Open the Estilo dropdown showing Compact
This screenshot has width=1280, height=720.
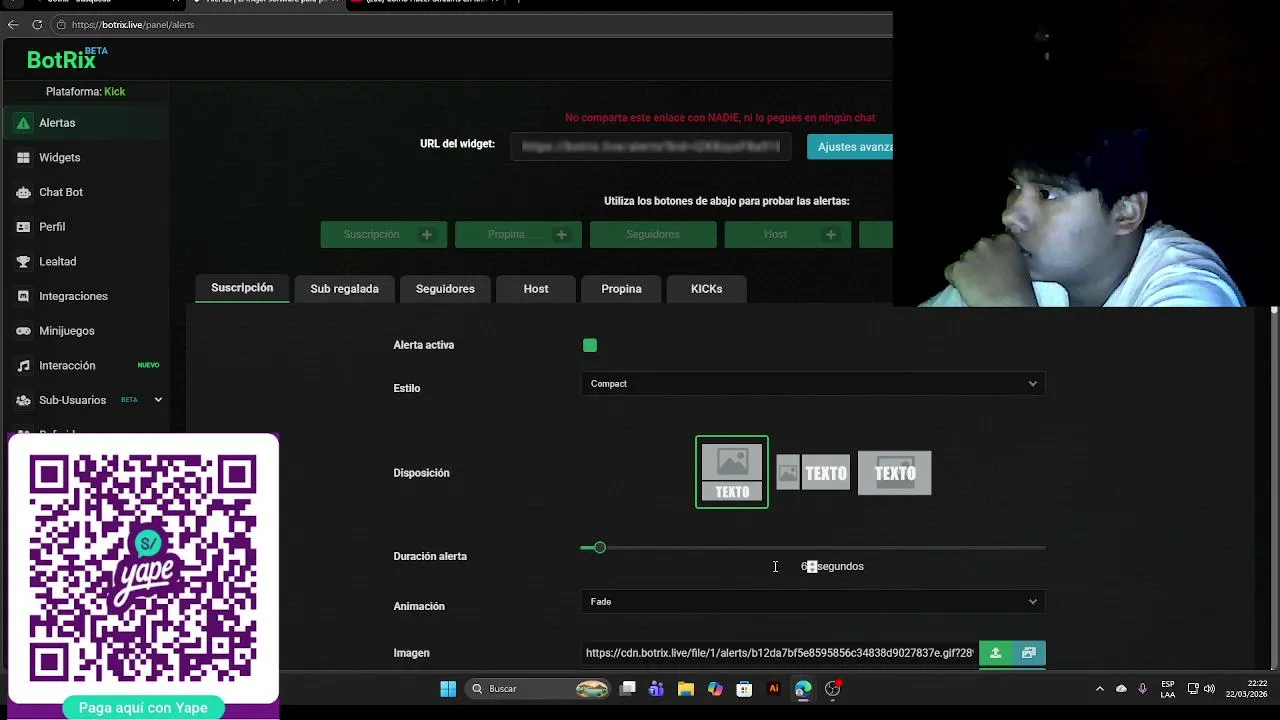coord(813,384)
